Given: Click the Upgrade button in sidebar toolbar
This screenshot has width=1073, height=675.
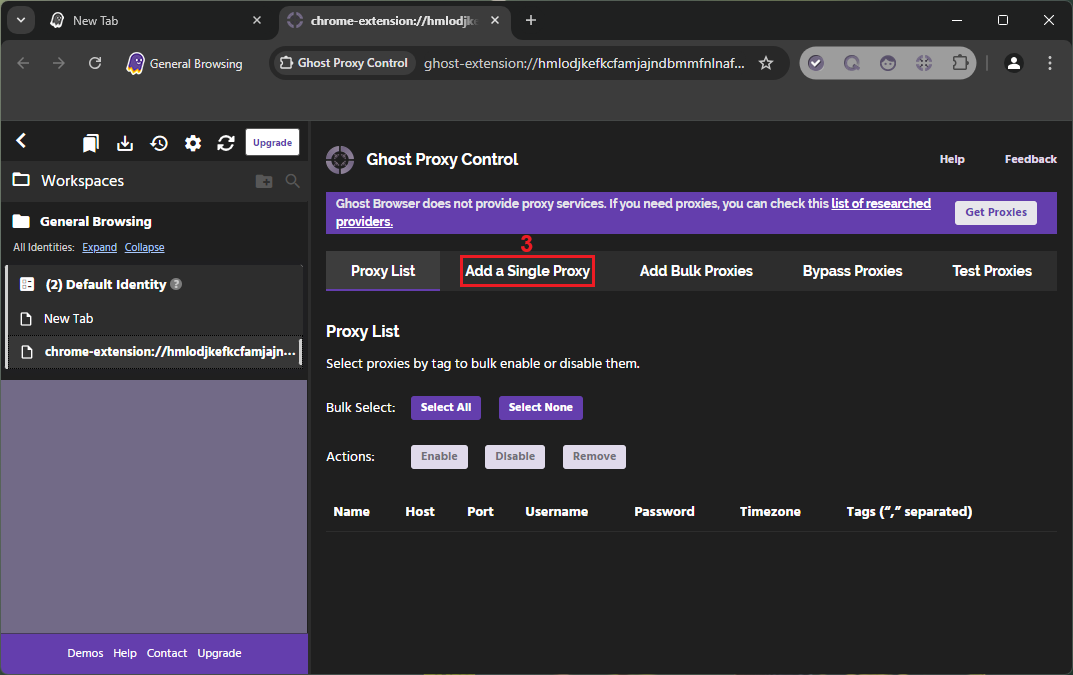Looking at the screenshot, I should pyautogui.click(x=272, y=142).
